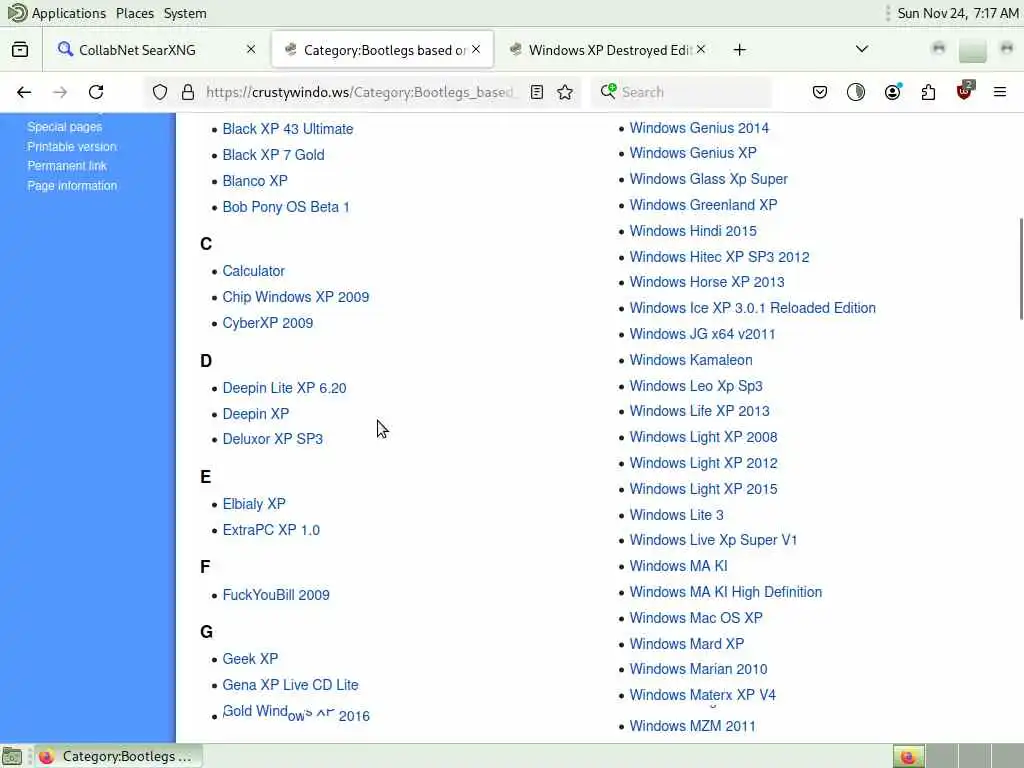Open Windows Glass Xp Super link
Image resolution: width=1024 pixels, height=768 pixels.
click(x=709, y=179)
